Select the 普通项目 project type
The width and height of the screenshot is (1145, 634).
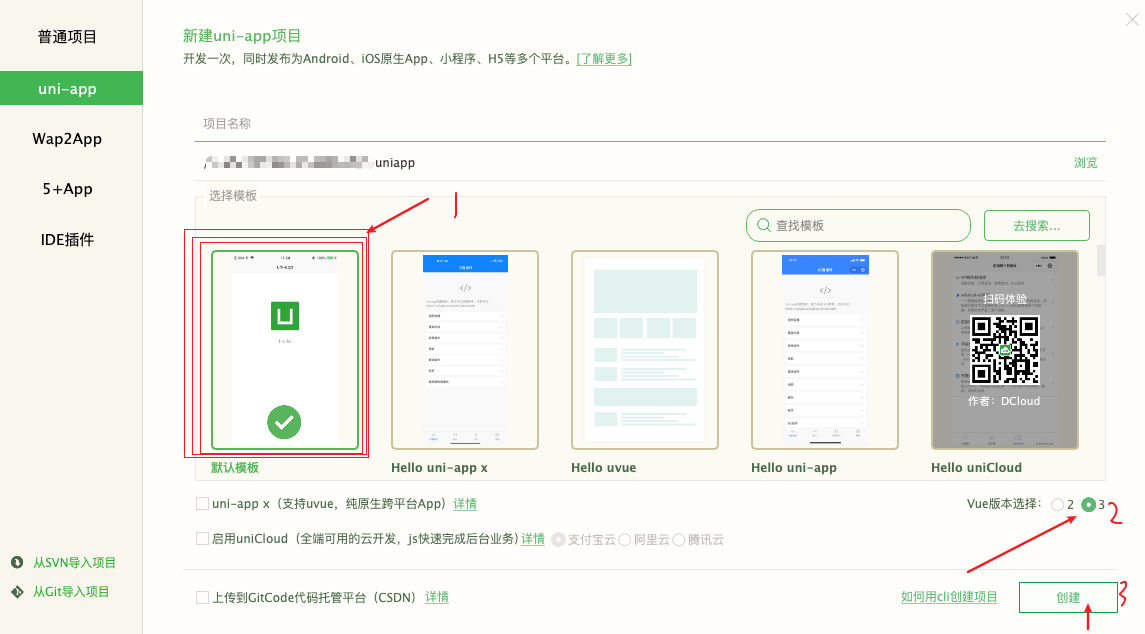[x=67, y=37]
